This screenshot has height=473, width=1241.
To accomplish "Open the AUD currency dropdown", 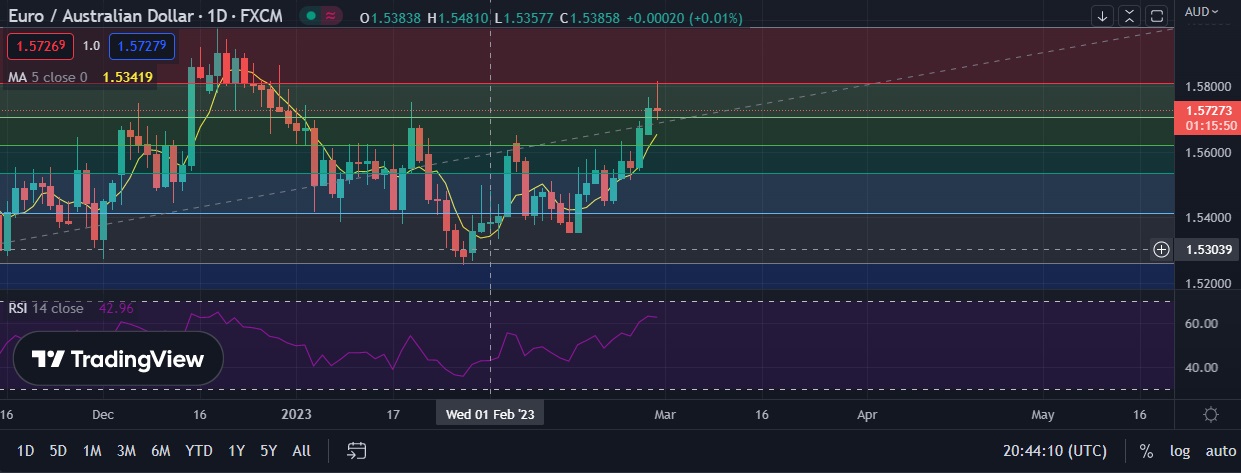I will click(x=1202, y=12).
